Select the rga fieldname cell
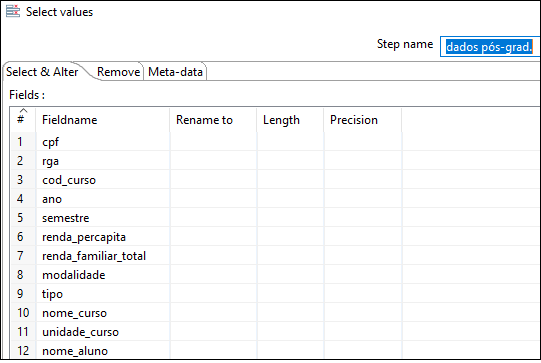The height and width of the screenshot is (363, 541). coord(103,161)
